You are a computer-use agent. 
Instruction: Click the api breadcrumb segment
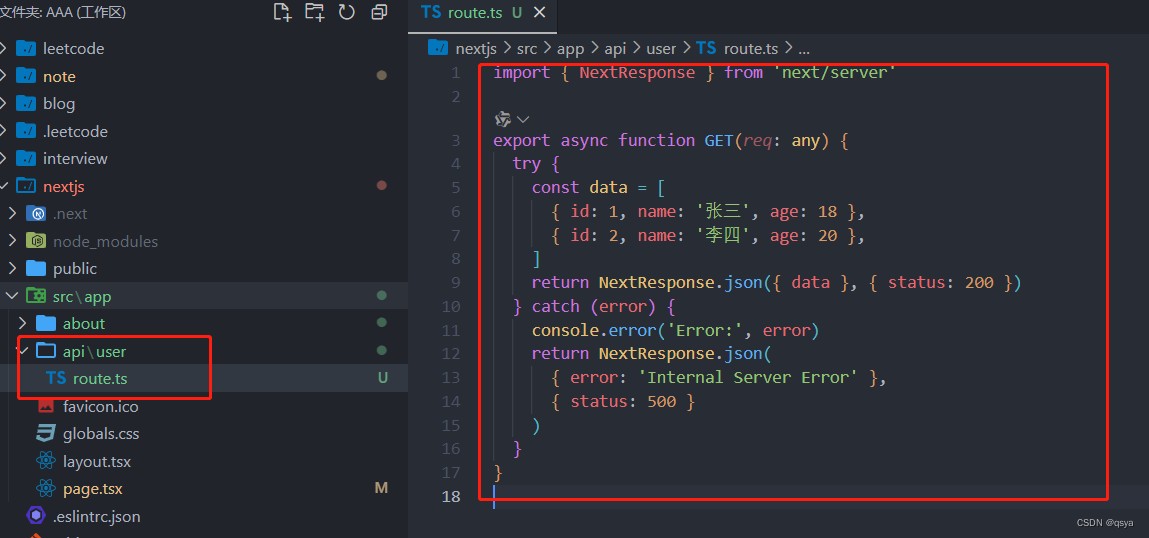[x=616, y=48]
